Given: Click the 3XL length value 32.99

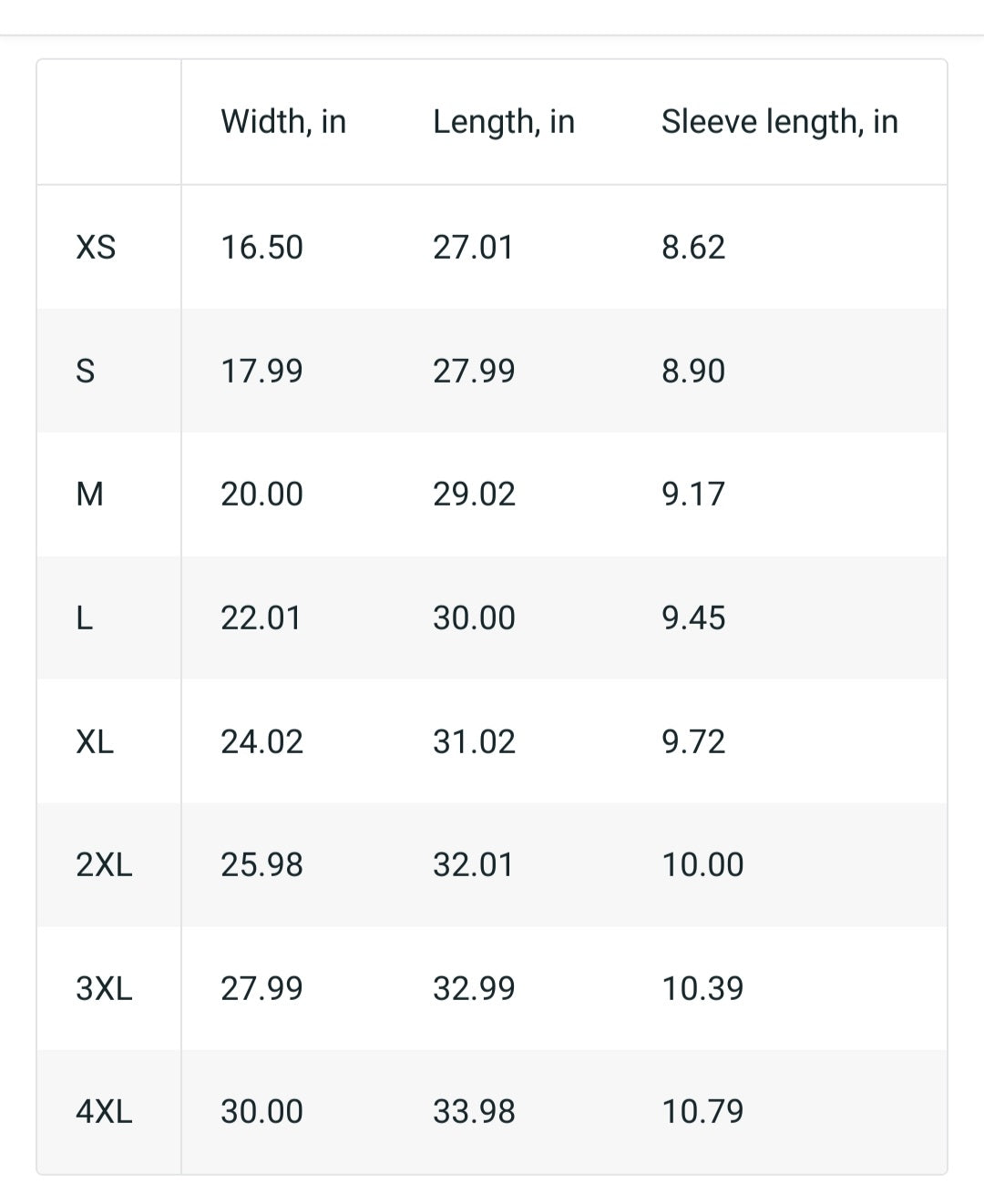Looking at the screenshot, I should [474, 988].
